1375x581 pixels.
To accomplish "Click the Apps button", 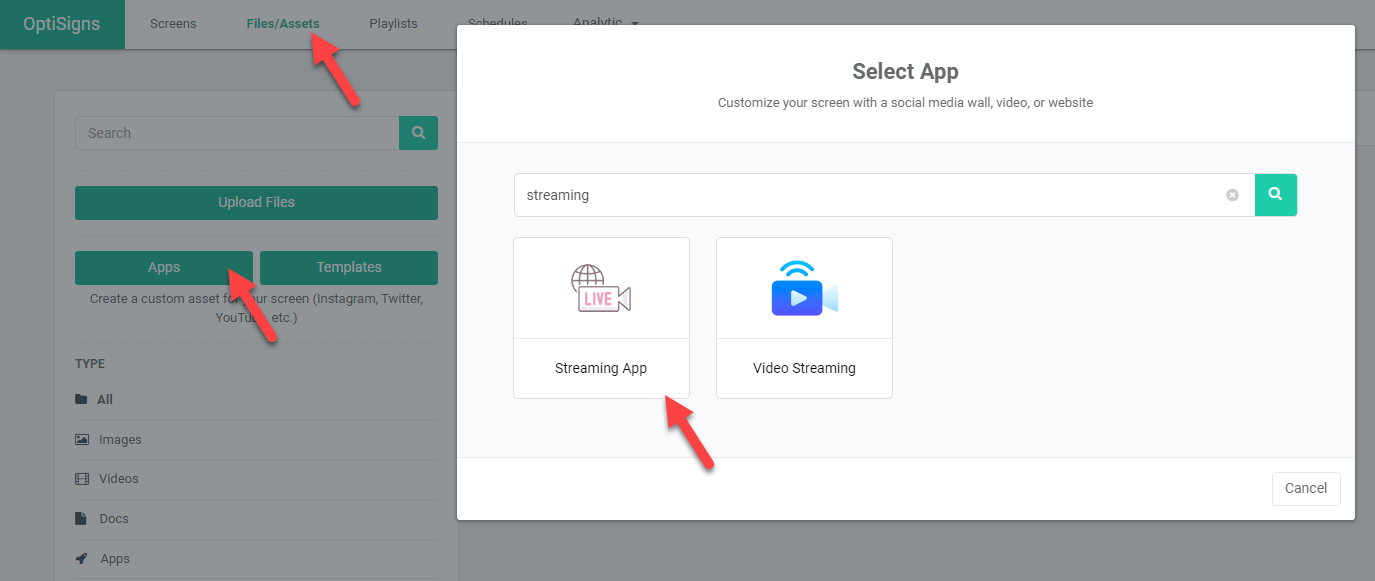I will [x=164, y=267].
